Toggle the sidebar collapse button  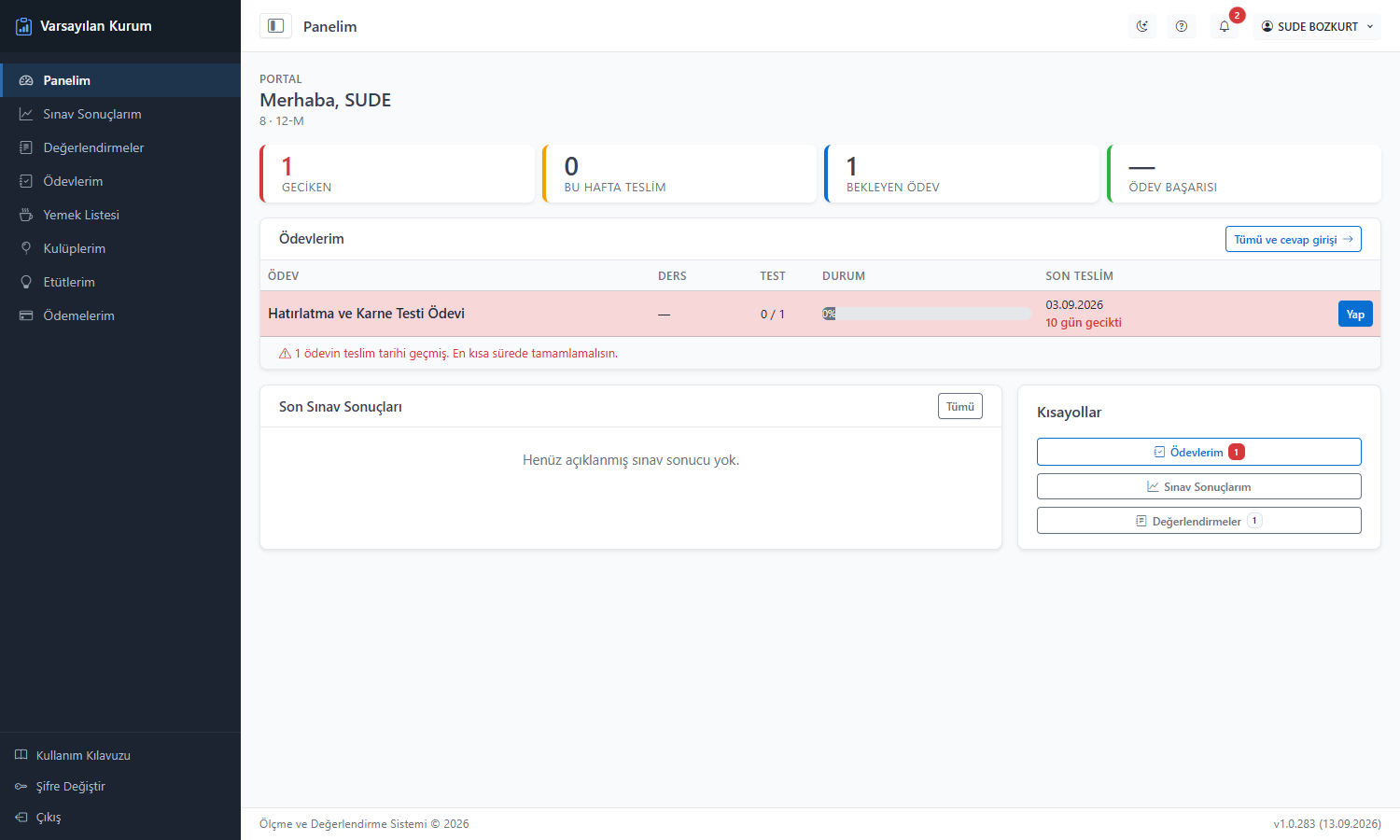click(275, 26)
